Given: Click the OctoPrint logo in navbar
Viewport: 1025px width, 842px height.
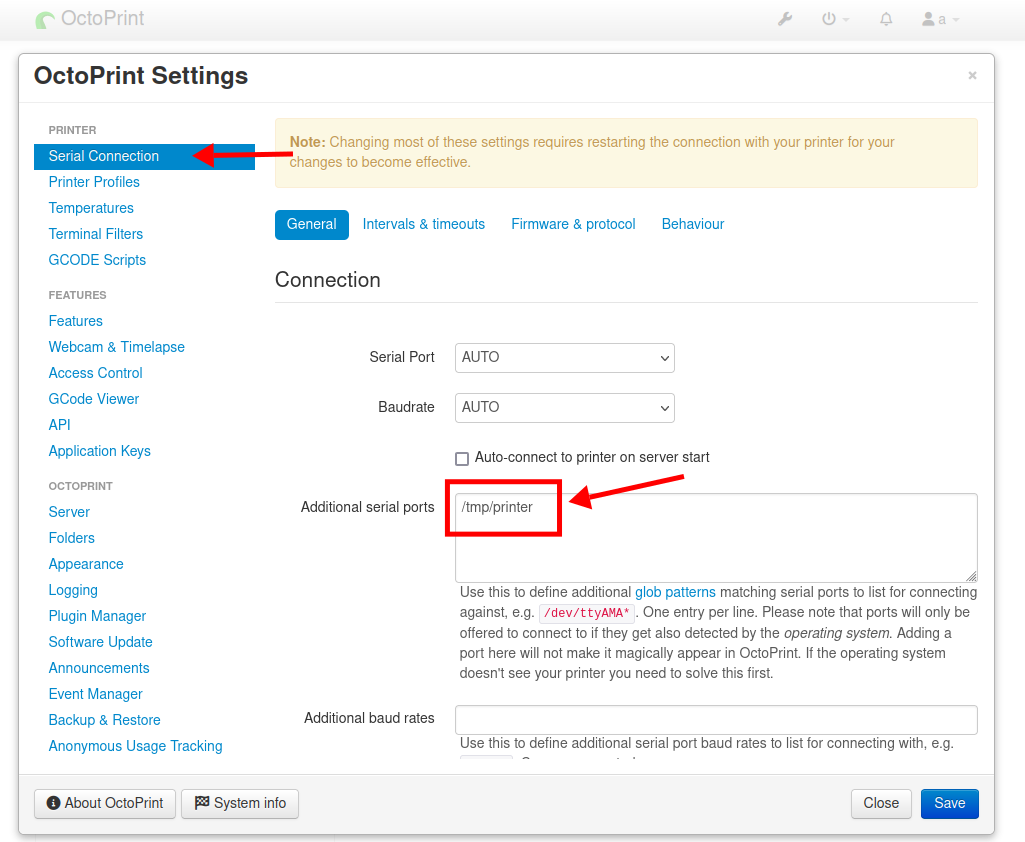Looking at the screenshot, I should pyautogui.click(x=90, y=18).
